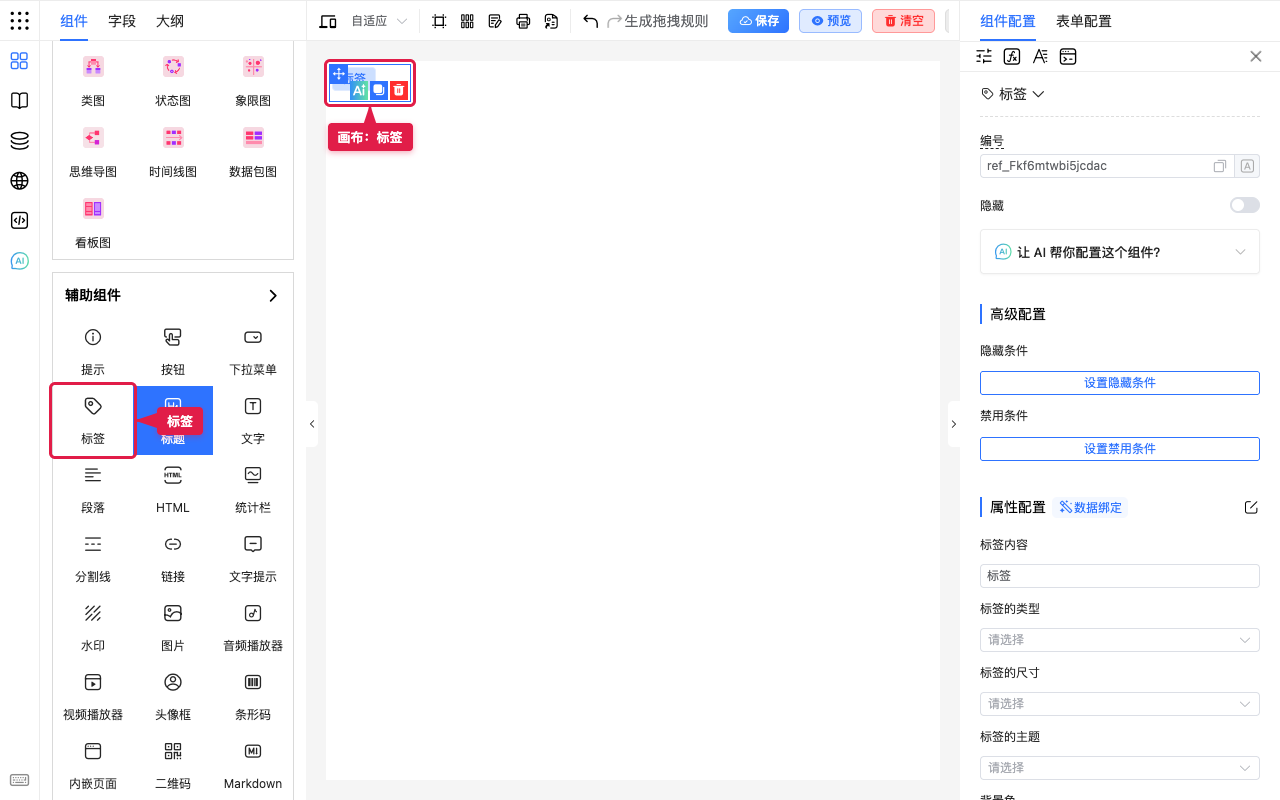Switch to the 字段 tab
This screenshot has height=800, width=1280.
click(122, 21)
